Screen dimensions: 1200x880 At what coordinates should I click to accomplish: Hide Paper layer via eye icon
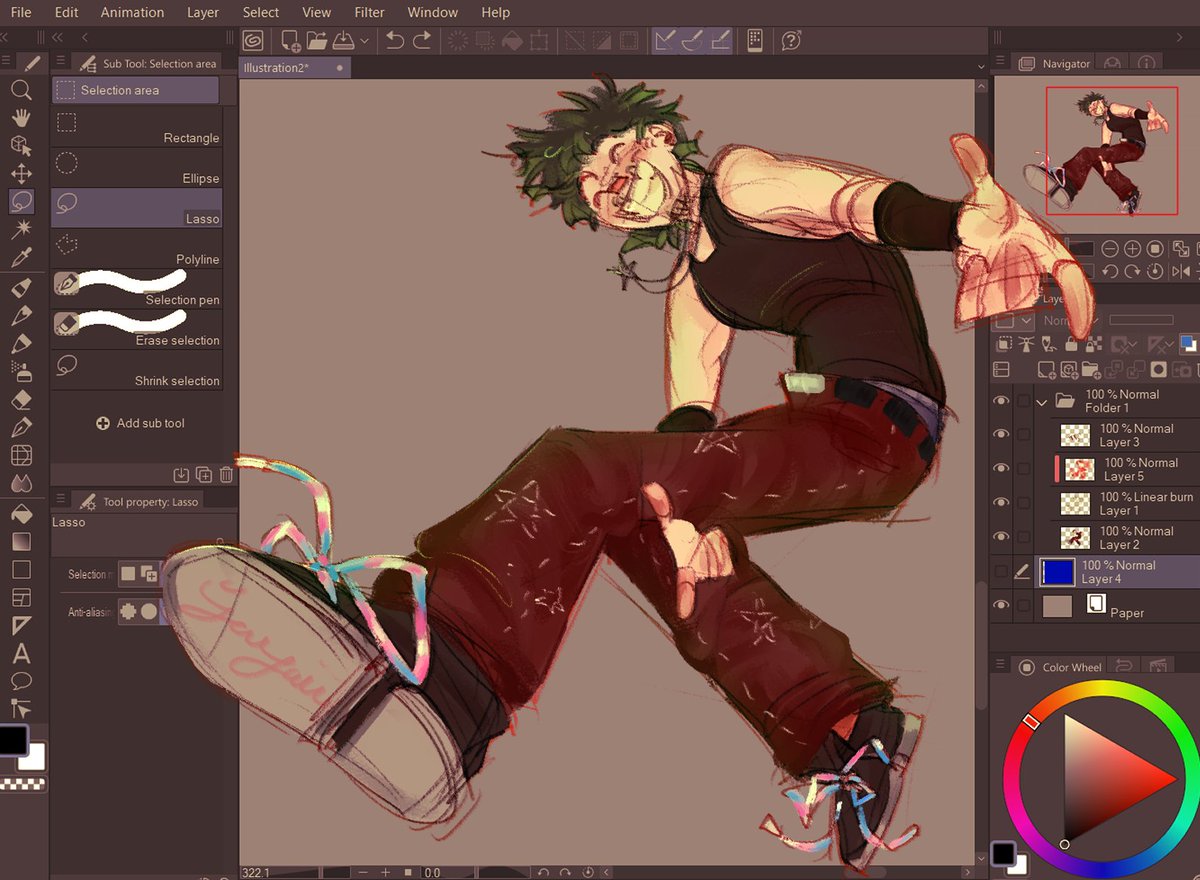[x=1001, y=606]
